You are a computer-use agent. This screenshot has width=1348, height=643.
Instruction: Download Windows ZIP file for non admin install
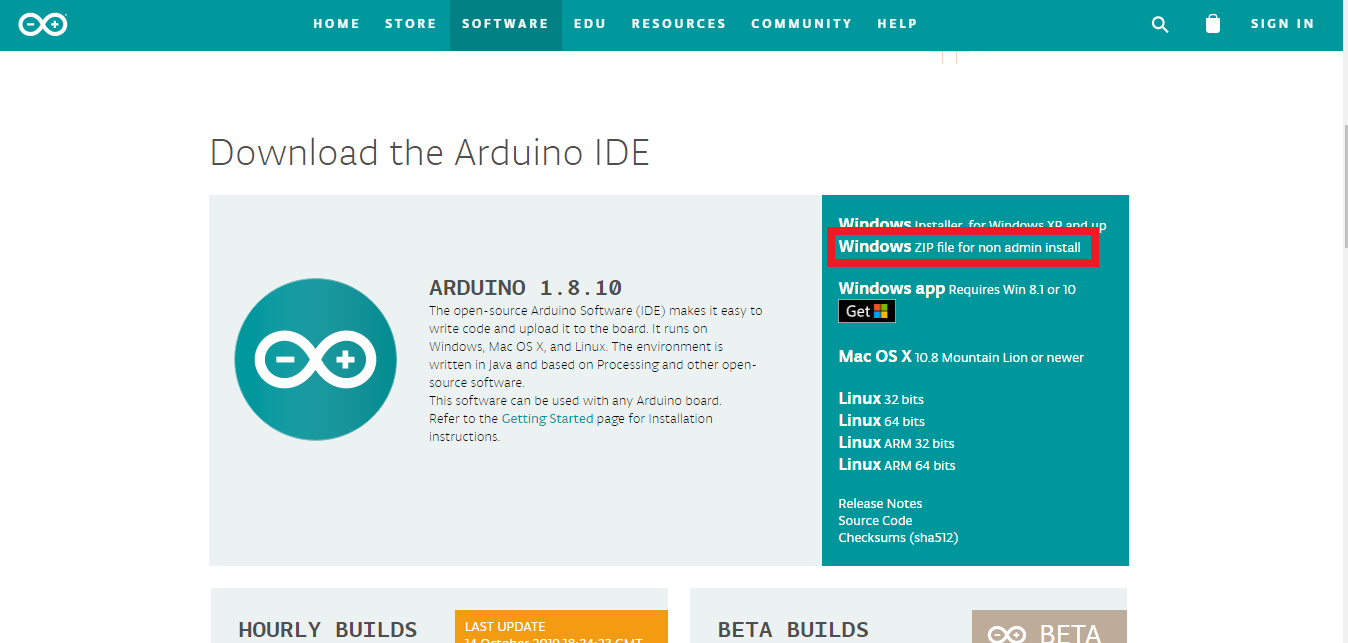[x=960, y=246]
